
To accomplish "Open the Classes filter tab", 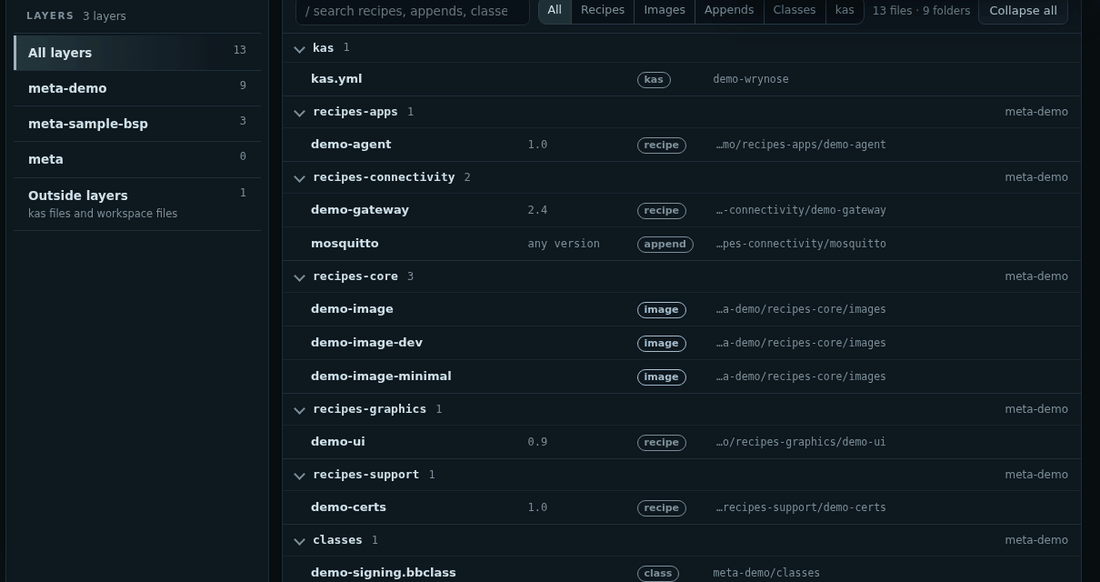I will [794, 11].
